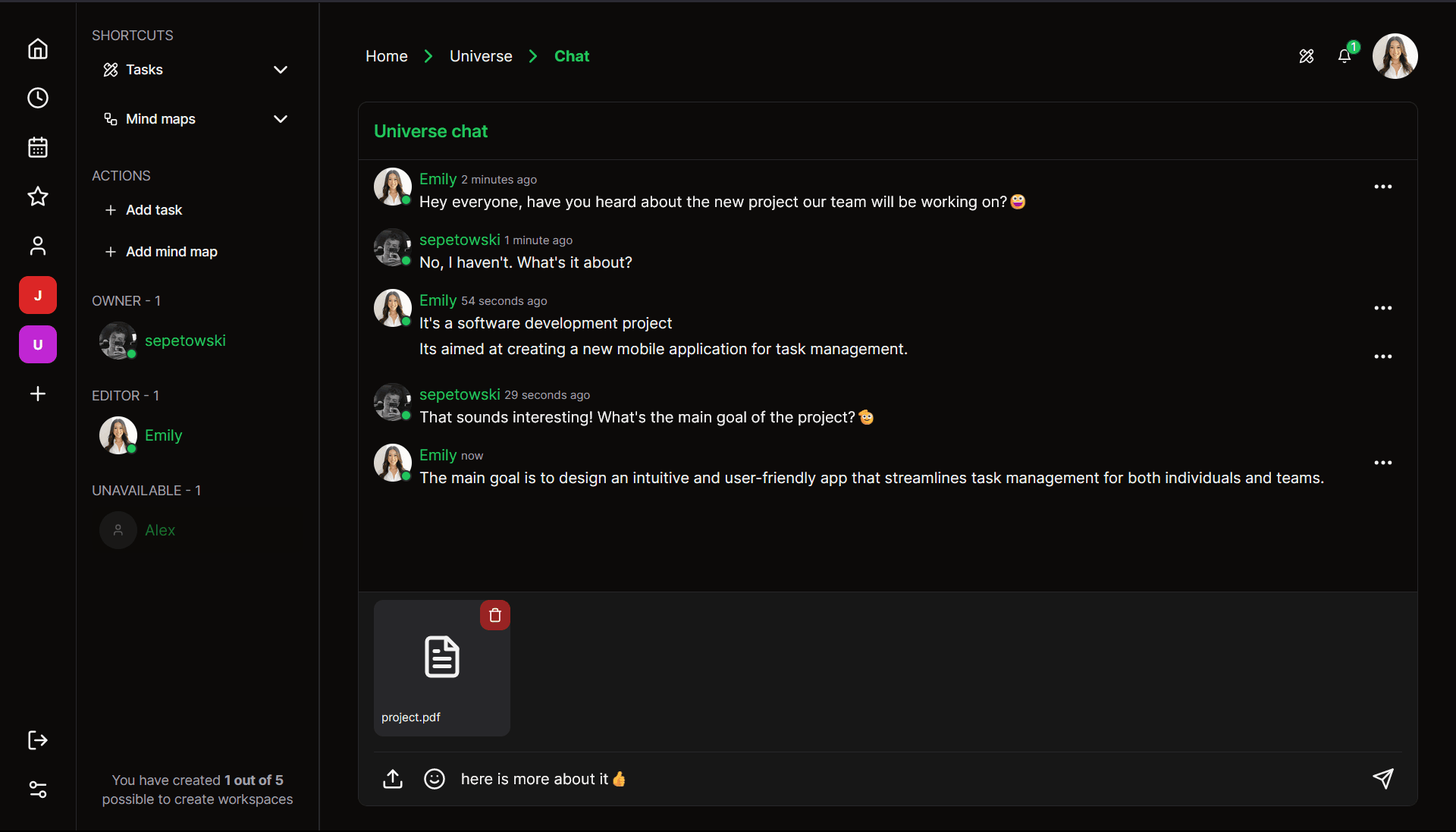
Task: Click the upload file icon
Action: pos(393,779)
